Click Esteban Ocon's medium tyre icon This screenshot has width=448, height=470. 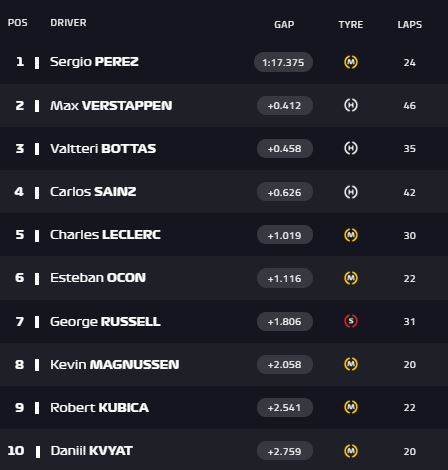pyautogui.click(x=351, y=278)
